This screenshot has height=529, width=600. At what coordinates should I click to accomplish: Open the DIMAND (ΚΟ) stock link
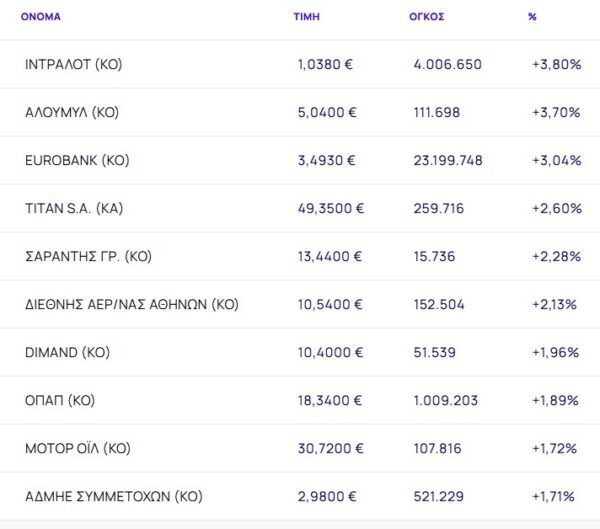(67, 353)
